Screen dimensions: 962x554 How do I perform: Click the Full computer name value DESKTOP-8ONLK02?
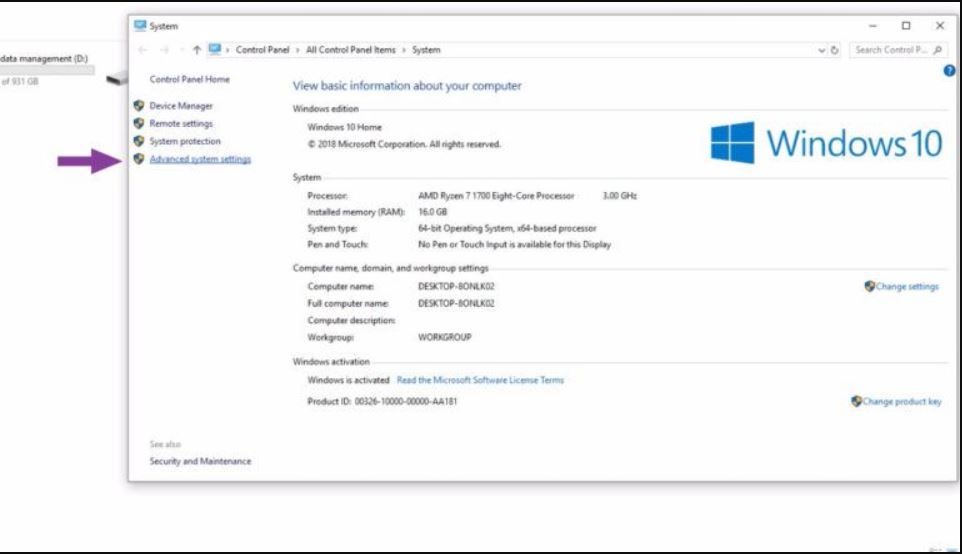(x=456, y=303)
